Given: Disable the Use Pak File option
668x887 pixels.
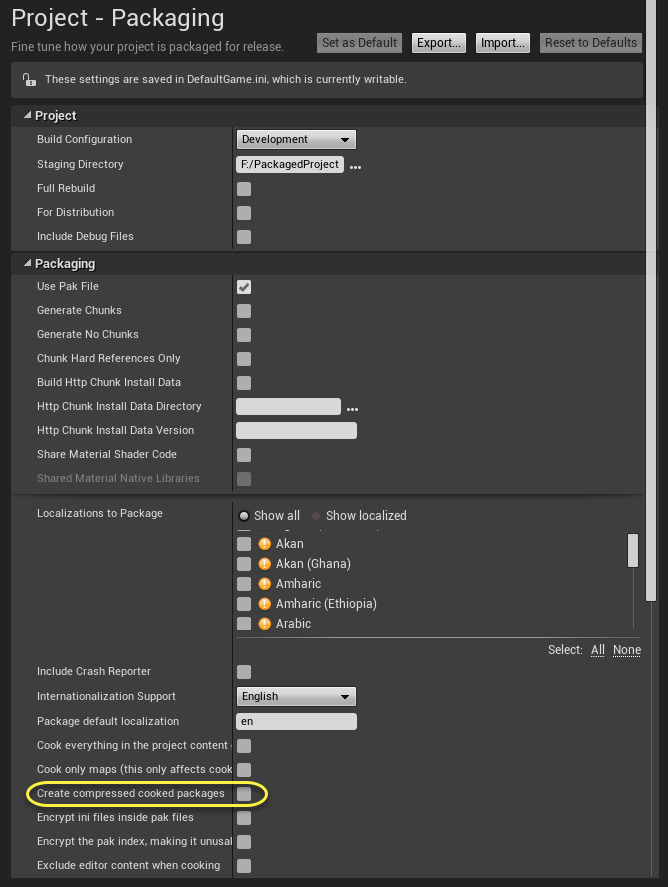Looking at the screenshot, I should pos(243,286).
